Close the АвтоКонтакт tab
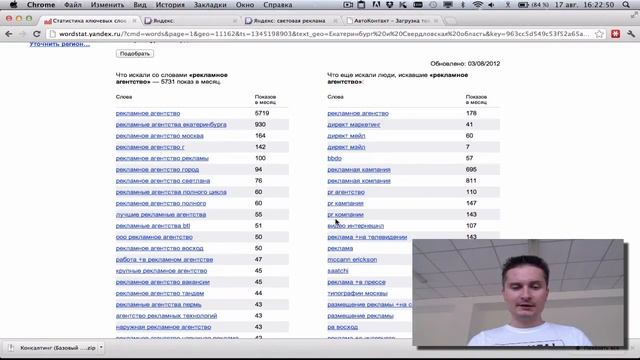The height and width of the screenshot is (360, 640). click(436, 20)
